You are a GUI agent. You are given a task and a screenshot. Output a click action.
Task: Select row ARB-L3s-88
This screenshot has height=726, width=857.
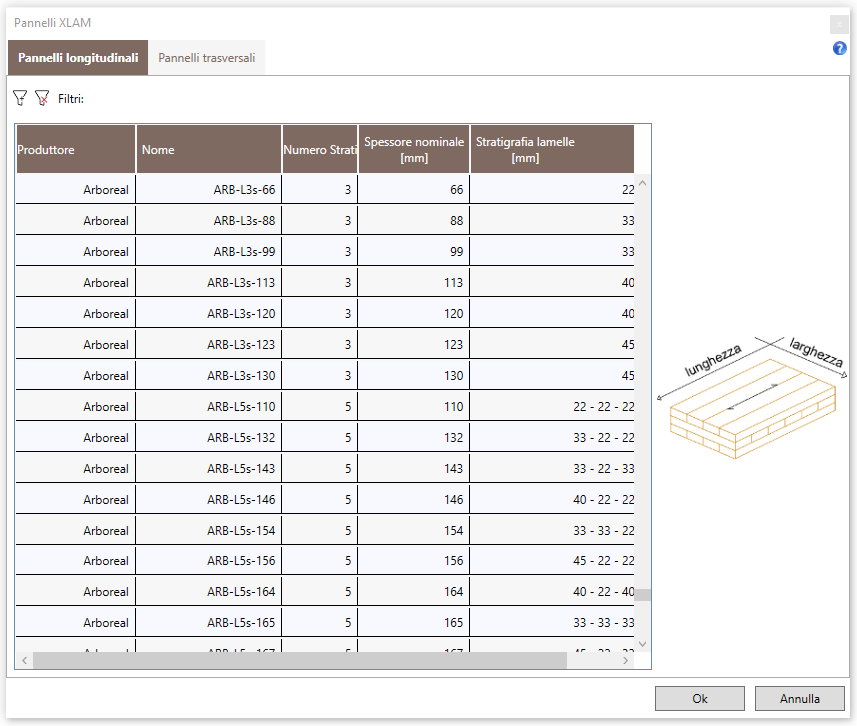325,220
